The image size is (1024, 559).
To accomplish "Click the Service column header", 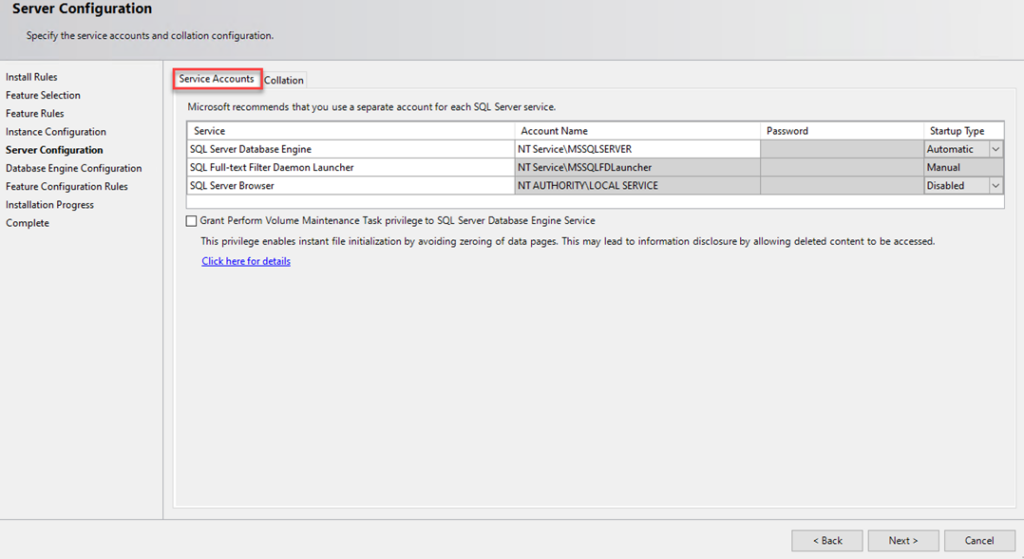I will tap(351, 131).
